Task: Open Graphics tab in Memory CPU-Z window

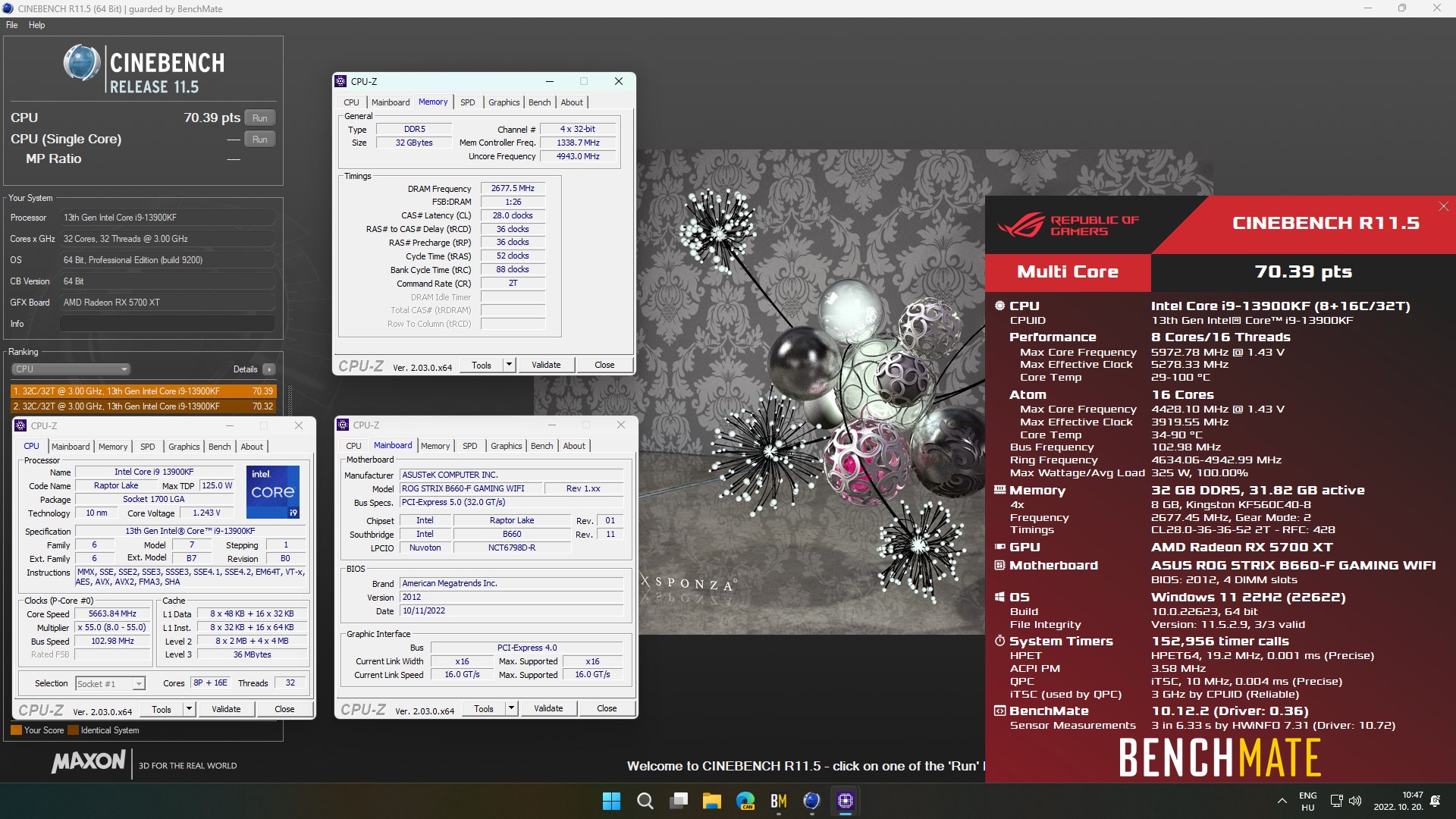Action: pyautogui.click(x=504, y=102)
